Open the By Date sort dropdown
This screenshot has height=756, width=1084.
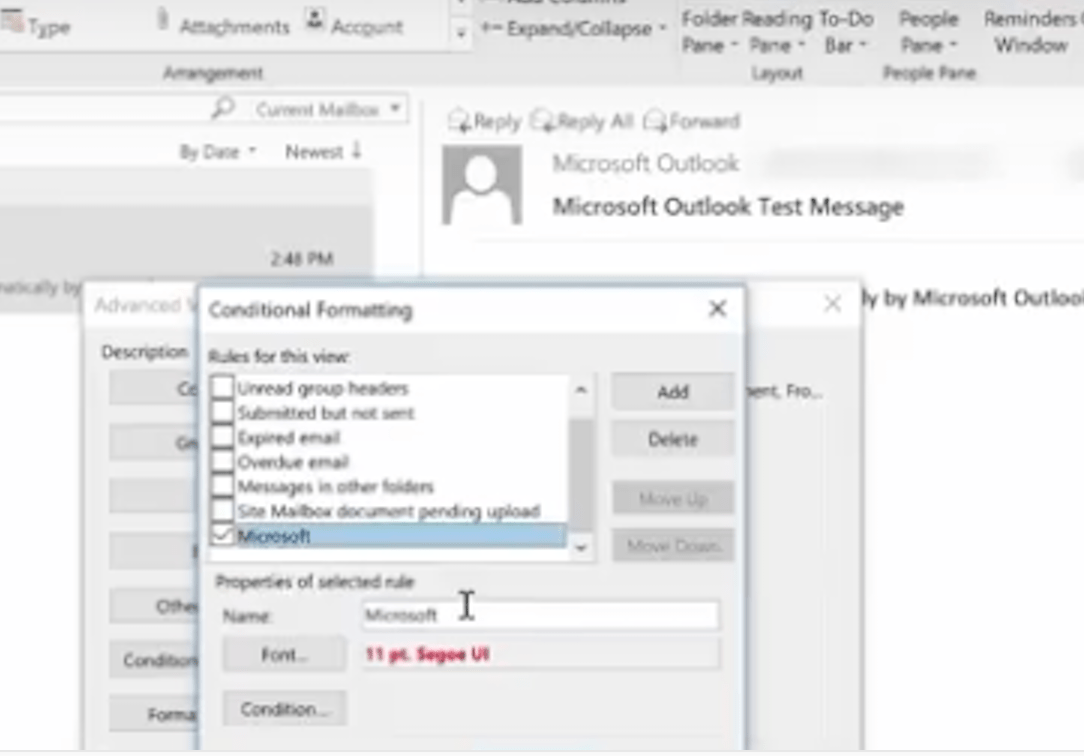tap(217, 152)
